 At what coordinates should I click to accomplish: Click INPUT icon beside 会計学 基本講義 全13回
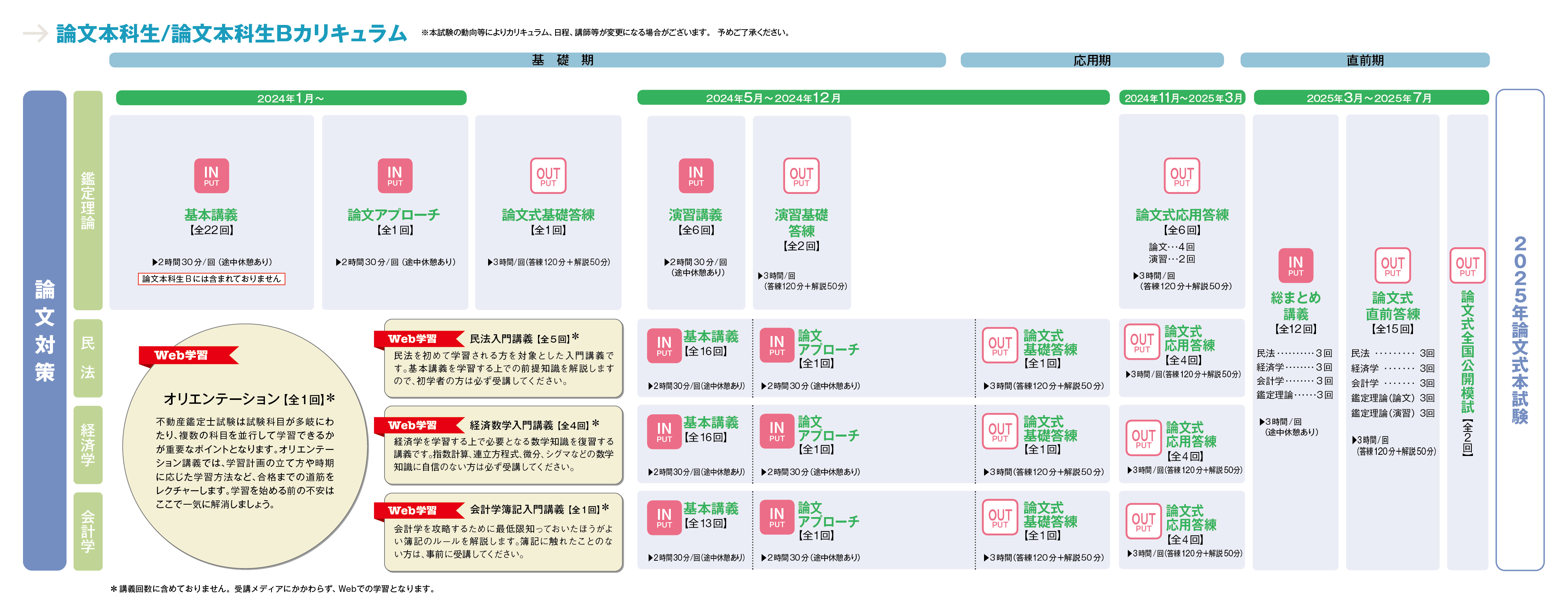click(x=664, y=518)
